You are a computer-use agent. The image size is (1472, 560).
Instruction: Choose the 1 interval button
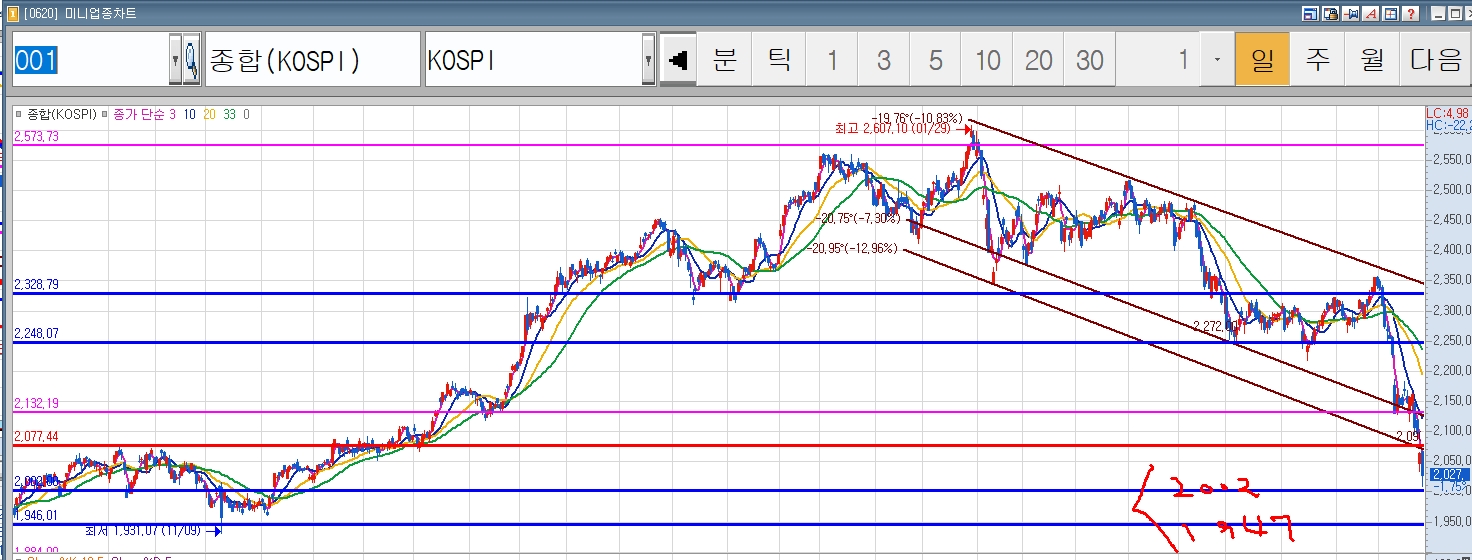coord(832,61)
